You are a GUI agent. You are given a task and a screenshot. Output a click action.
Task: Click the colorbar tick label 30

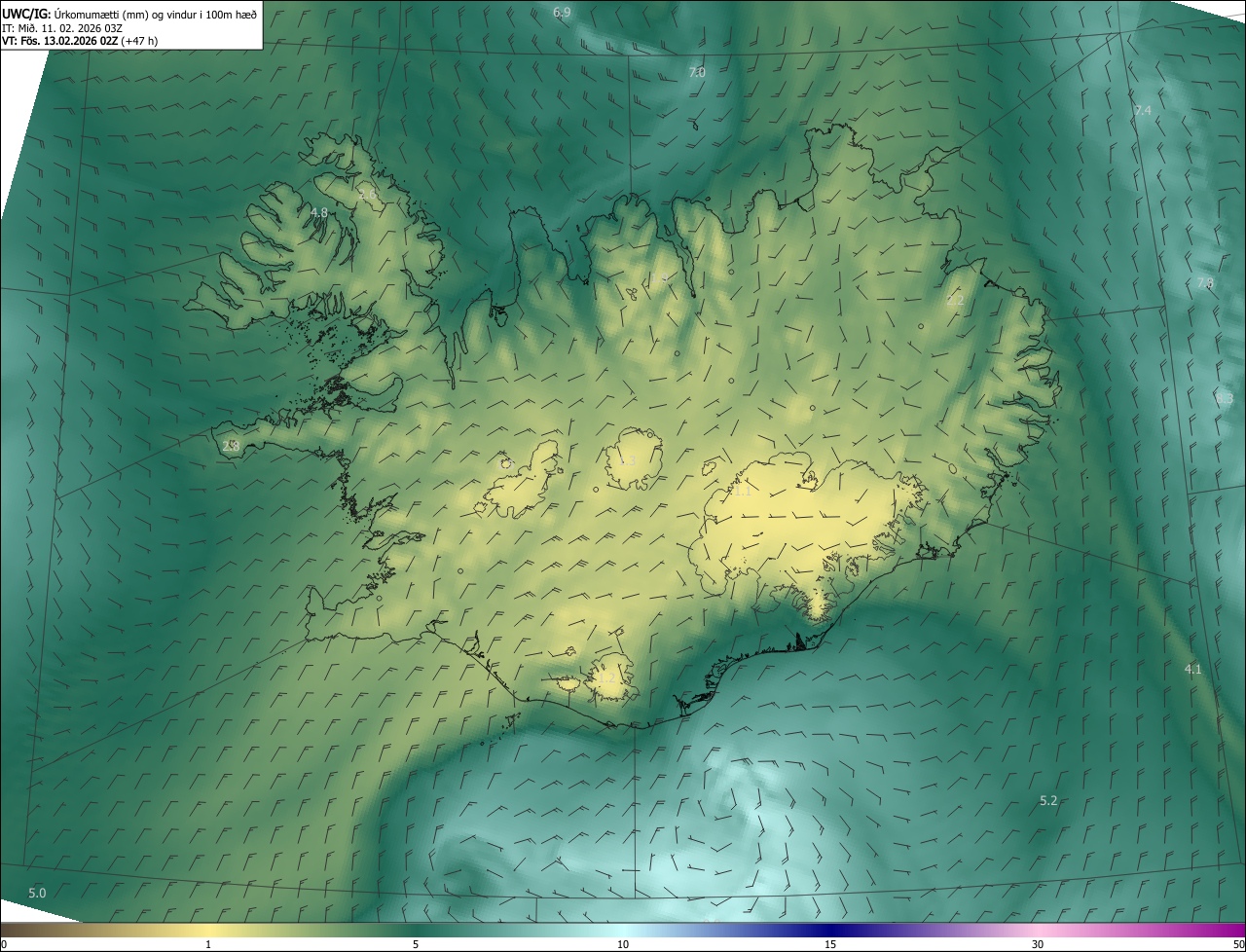[1038, 944]
